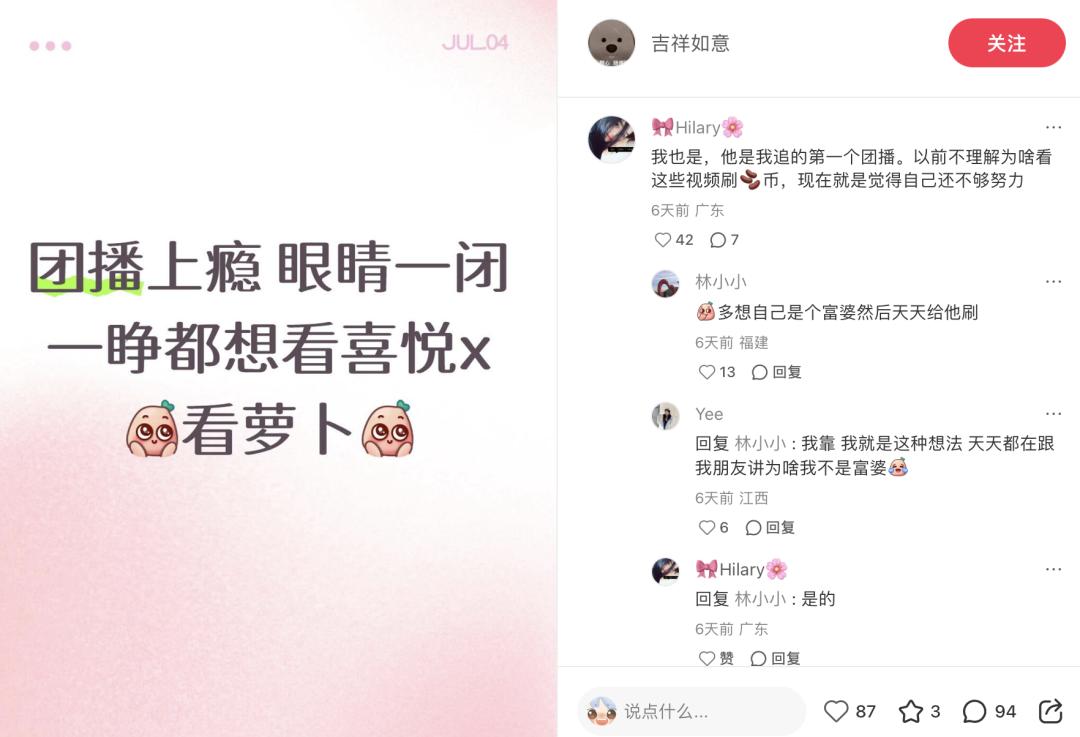Screen dimensions: 1080x737
Task: Focus the 说点什么 comment input field
Action: [x=692, y=712]
